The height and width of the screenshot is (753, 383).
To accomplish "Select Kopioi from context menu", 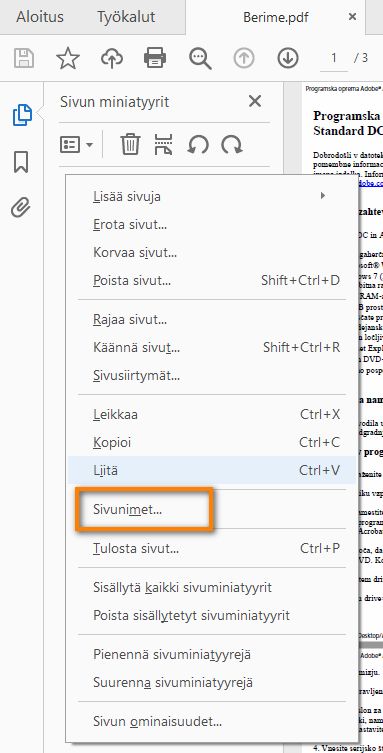I will click(212, 442).
